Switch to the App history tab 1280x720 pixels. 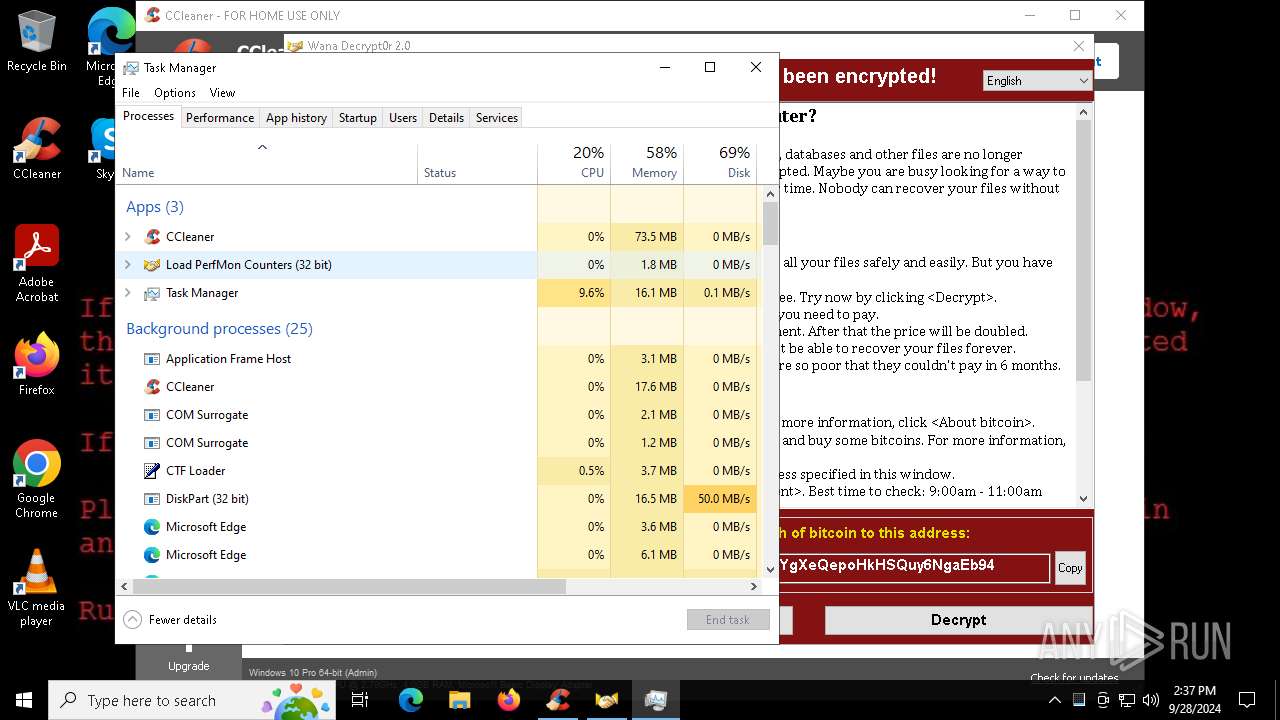[x=296, y=117]
